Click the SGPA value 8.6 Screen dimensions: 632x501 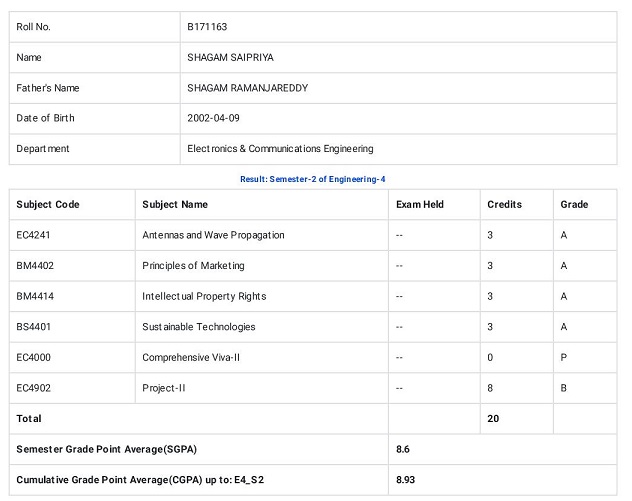point(403,449)
